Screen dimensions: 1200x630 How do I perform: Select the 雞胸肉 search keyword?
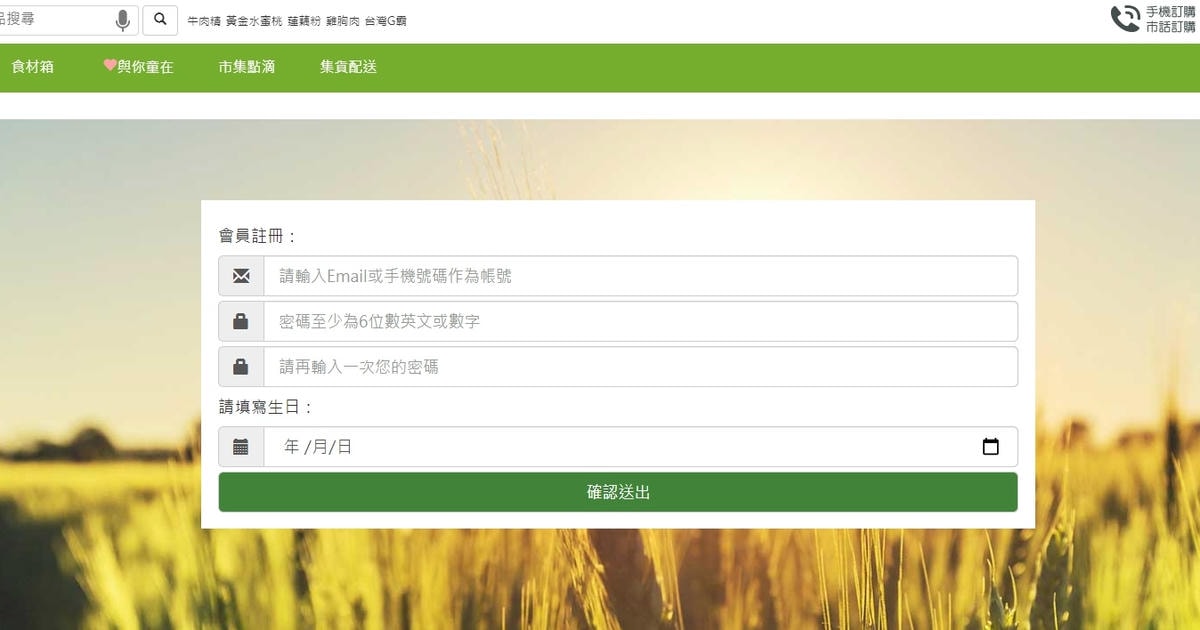coord(343,21)
